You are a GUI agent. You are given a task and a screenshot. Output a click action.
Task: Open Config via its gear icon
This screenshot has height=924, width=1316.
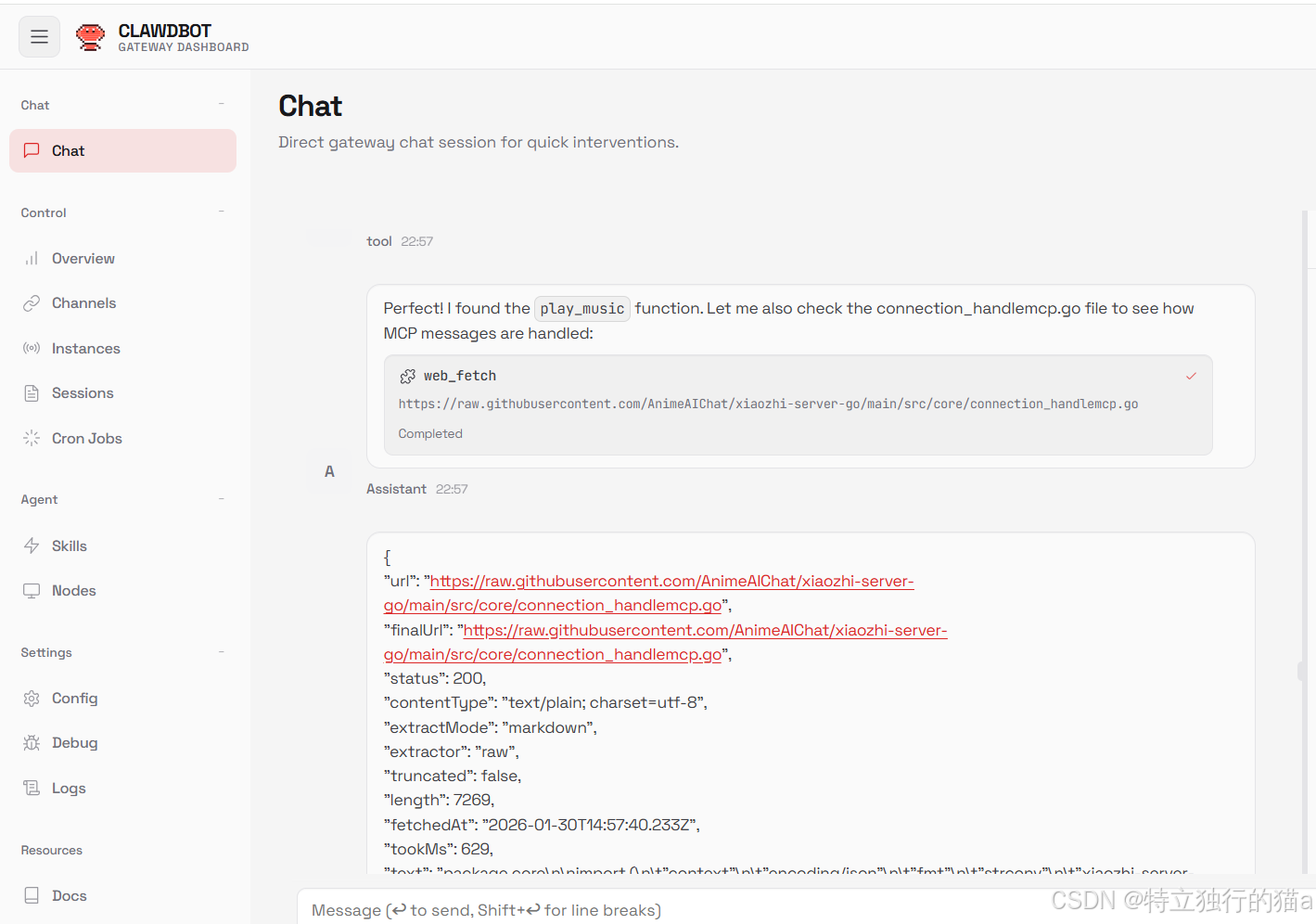[32, 699]
